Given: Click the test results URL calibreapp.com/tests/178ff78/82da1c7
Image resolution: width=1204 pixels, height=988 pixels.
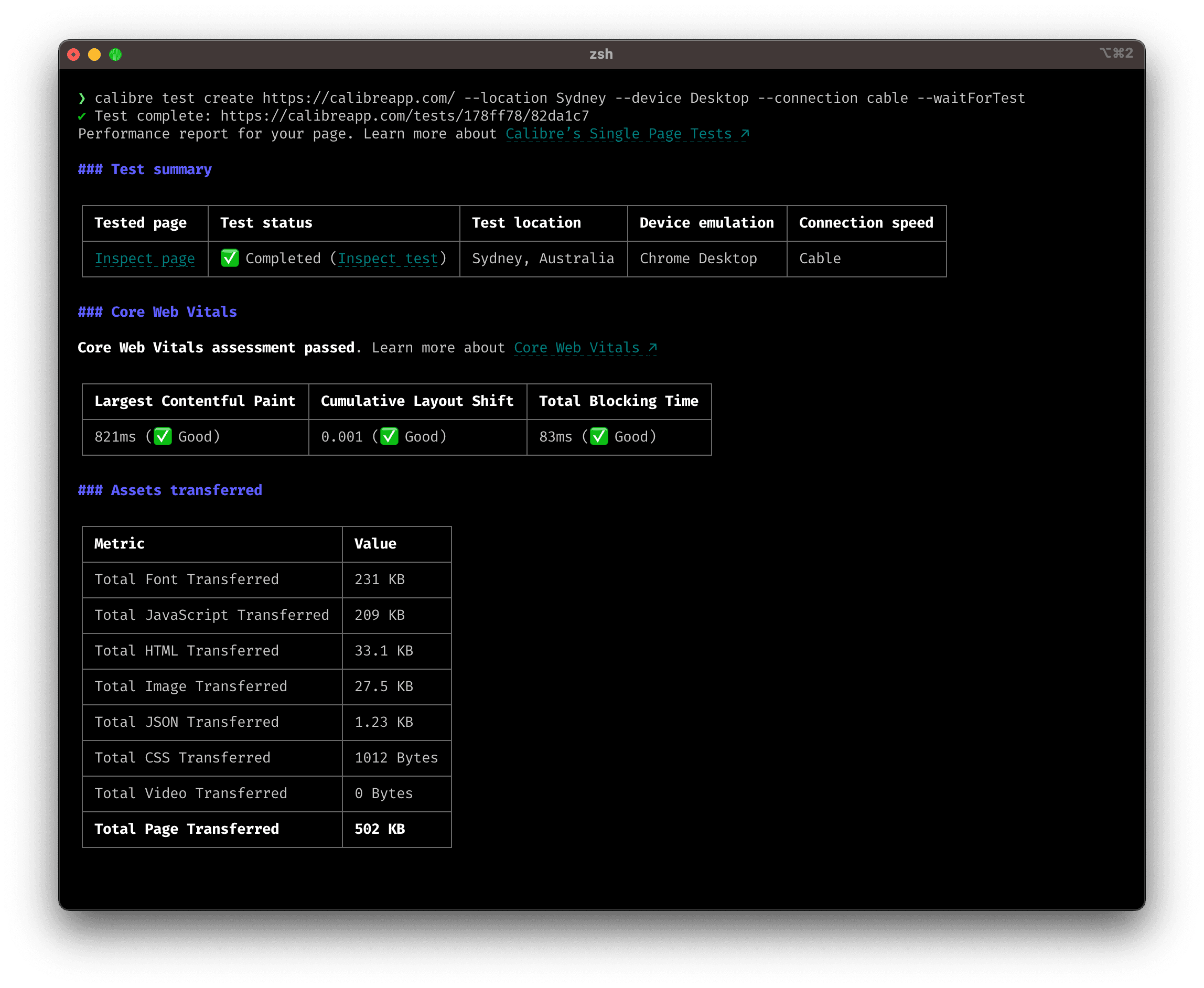Looking at the screenshot, I should pos(404,115).
